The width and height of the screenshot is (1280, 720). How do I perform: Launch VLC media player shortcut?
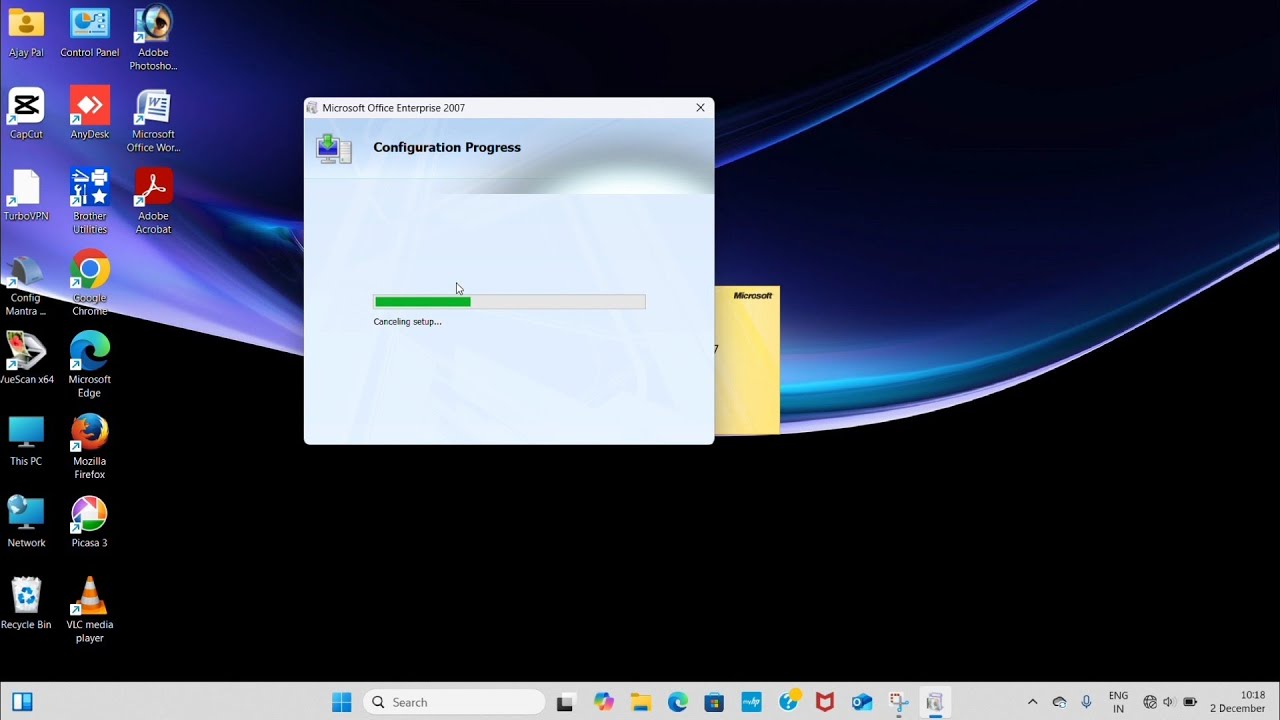pyautogui.click(x=89, y=610)
